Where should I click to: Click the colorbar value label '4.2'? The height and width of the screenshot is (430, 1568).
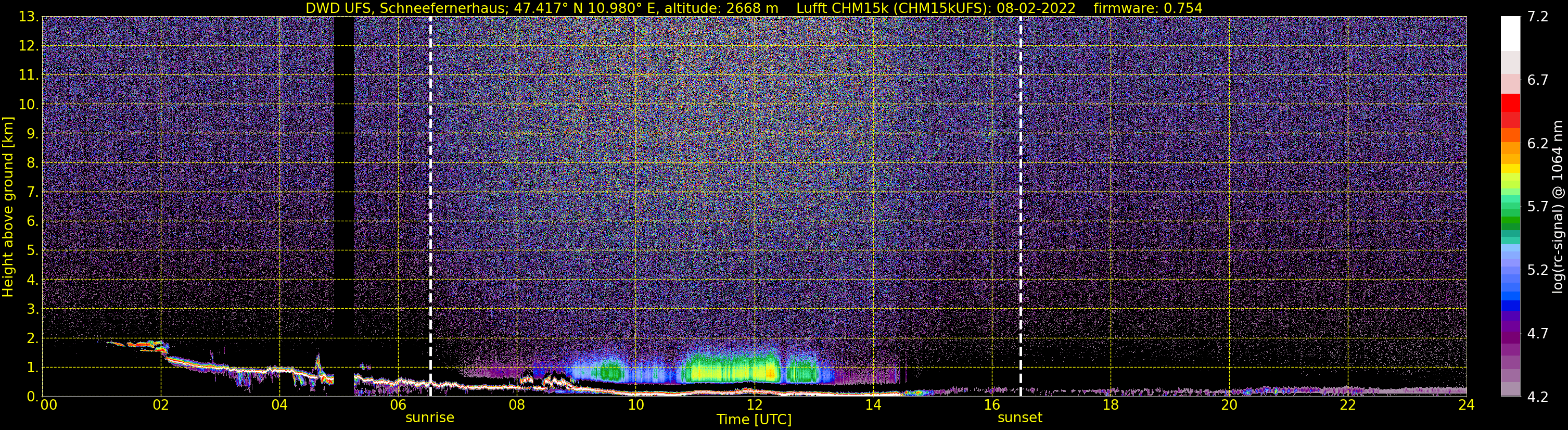(1538, 397)
